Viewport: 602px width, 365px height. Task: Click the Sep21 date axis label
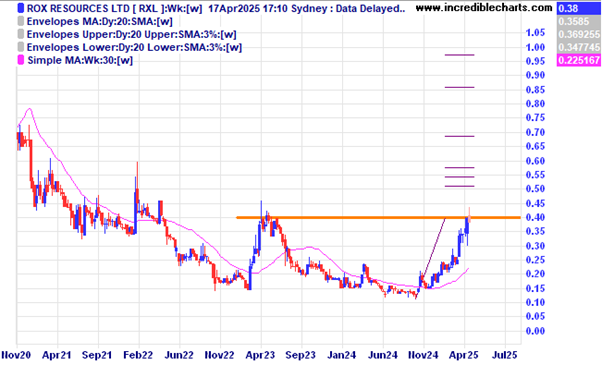coord(97,355)
